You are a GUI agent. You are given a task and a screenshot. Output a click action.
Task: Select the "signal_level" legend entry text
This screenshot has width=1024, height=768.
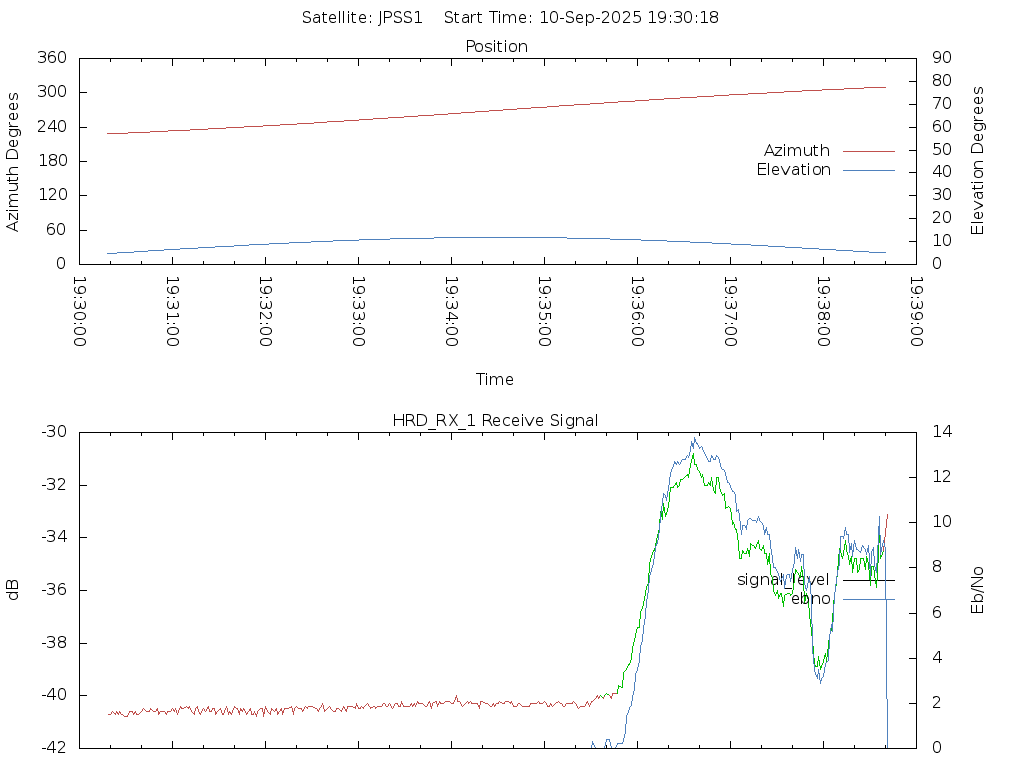pyautogui.click(x=783, y=580)
